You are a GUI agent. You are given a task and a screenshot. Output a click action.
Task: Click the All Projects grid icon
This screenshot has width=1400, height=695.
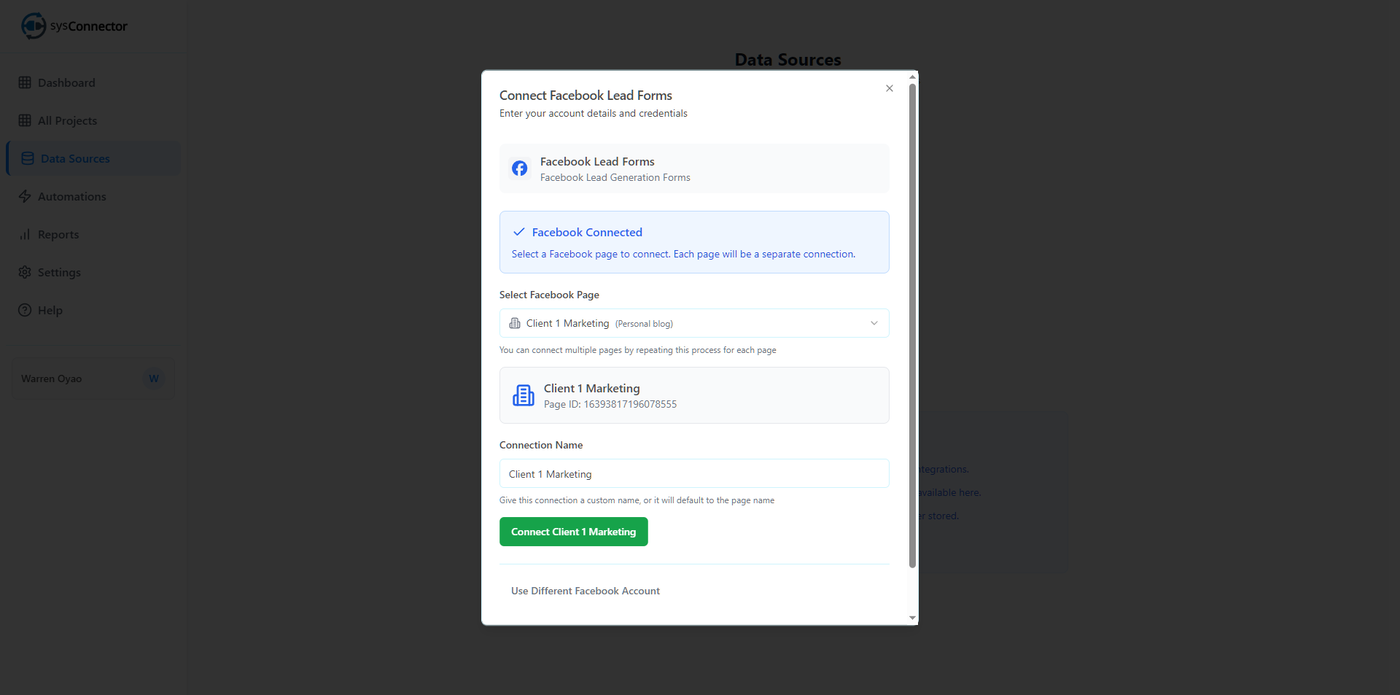coord(25,121)
